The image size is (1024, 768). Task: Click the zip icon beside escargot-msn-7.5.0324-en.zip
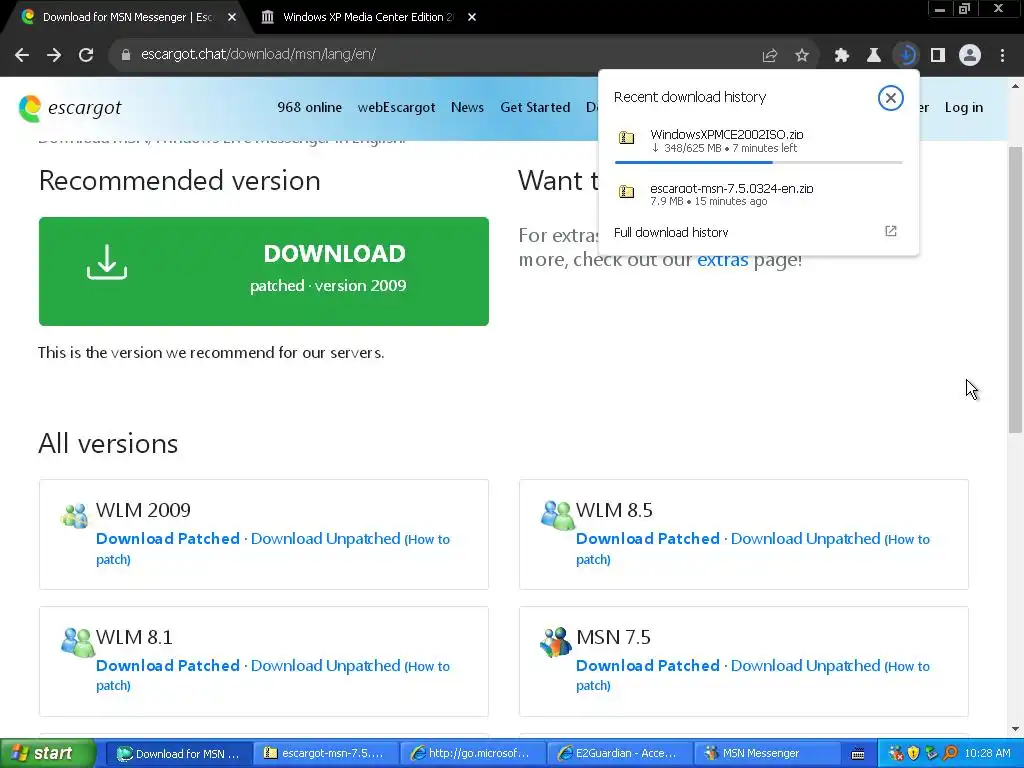[x=626, y=191]
